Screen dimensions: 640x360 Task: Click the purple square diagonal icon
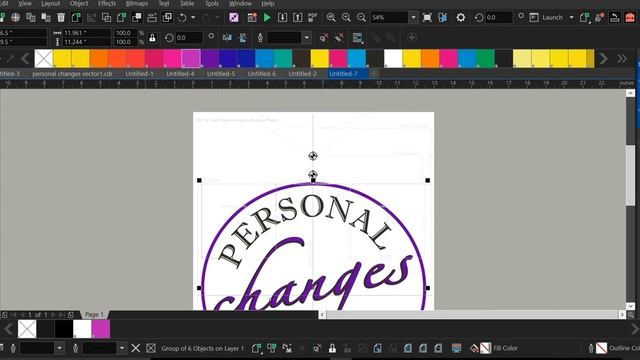click(x=234, y=17)
